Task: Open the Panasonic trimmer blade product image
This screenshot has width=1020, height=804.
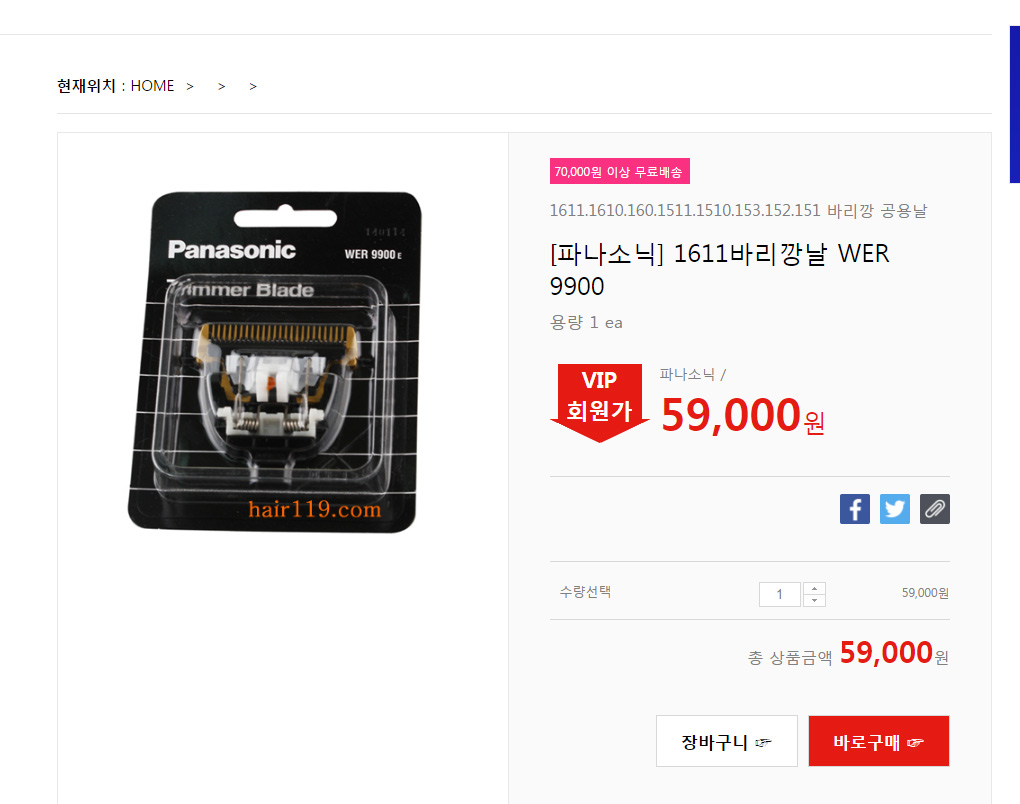Action: pos(275,362)
